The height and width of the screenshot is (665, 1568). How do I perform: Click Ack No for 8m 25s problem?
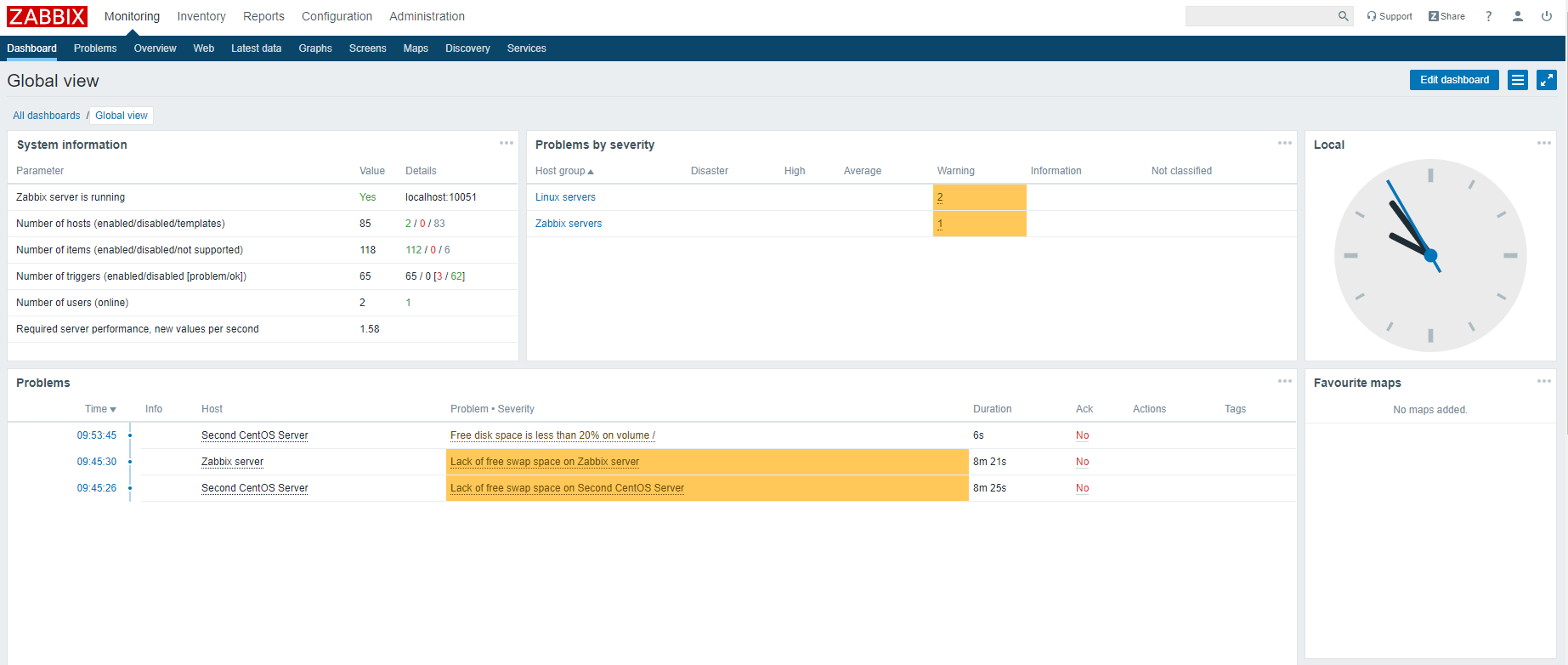(1082, 488)
